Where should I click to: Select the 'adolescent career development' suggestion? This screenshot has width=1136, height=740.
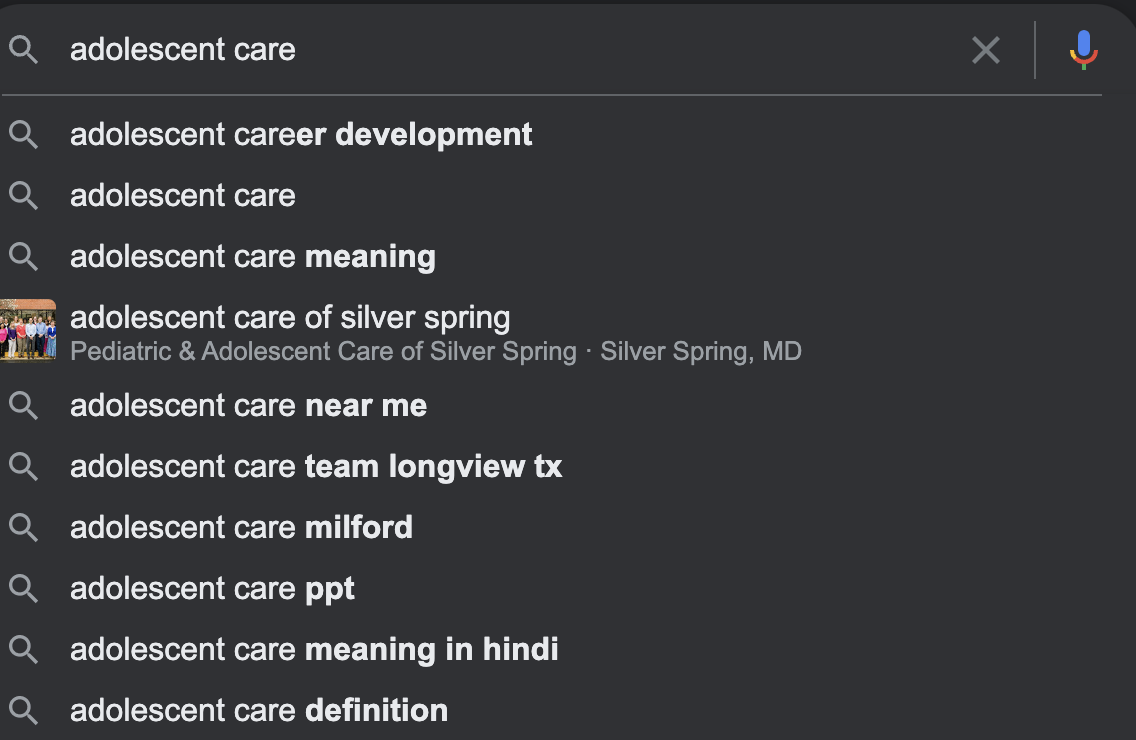[x=301, y=135]
